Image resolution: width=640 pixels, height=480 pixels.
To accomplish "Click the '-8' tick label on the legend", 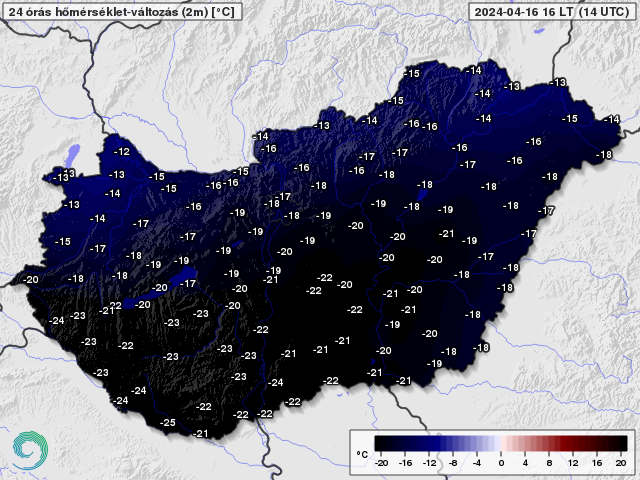I will pos(452,463).
